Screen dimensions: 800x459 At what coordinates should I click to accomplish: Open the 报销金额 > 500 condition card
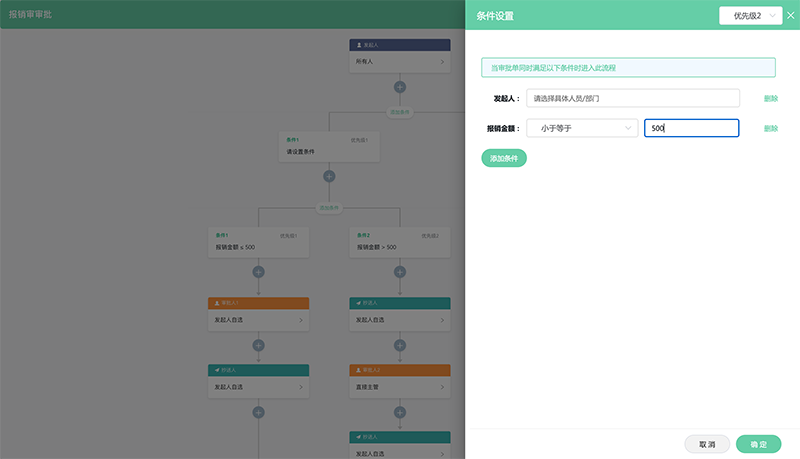click(400, 241)
